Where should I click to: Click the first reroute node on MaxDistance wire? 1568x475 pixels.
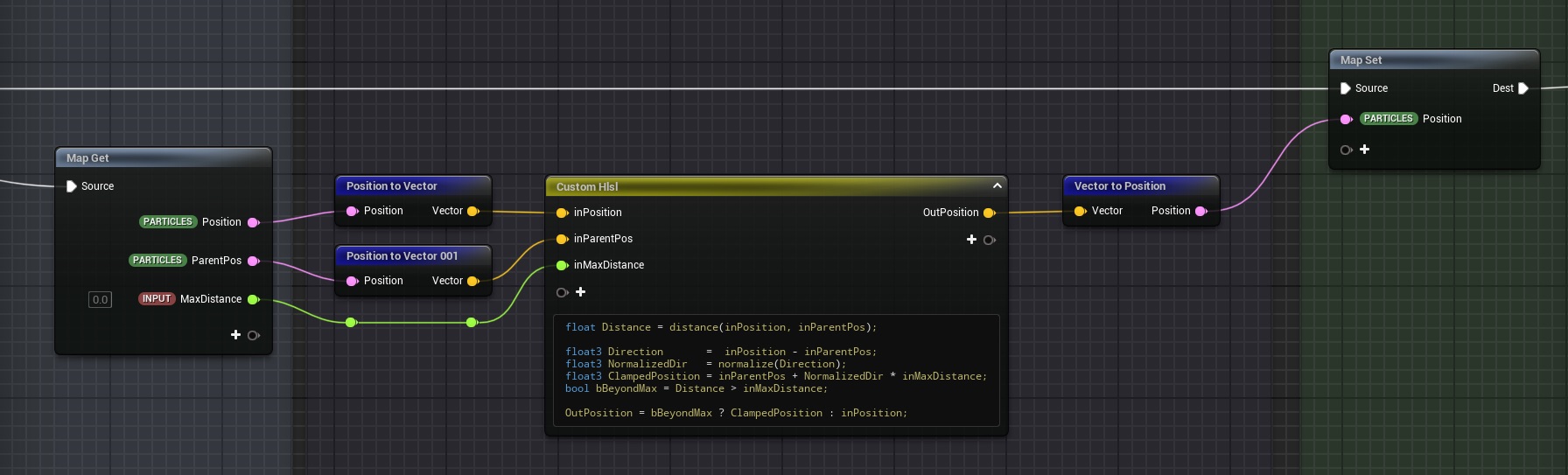(x=351, y=323)
